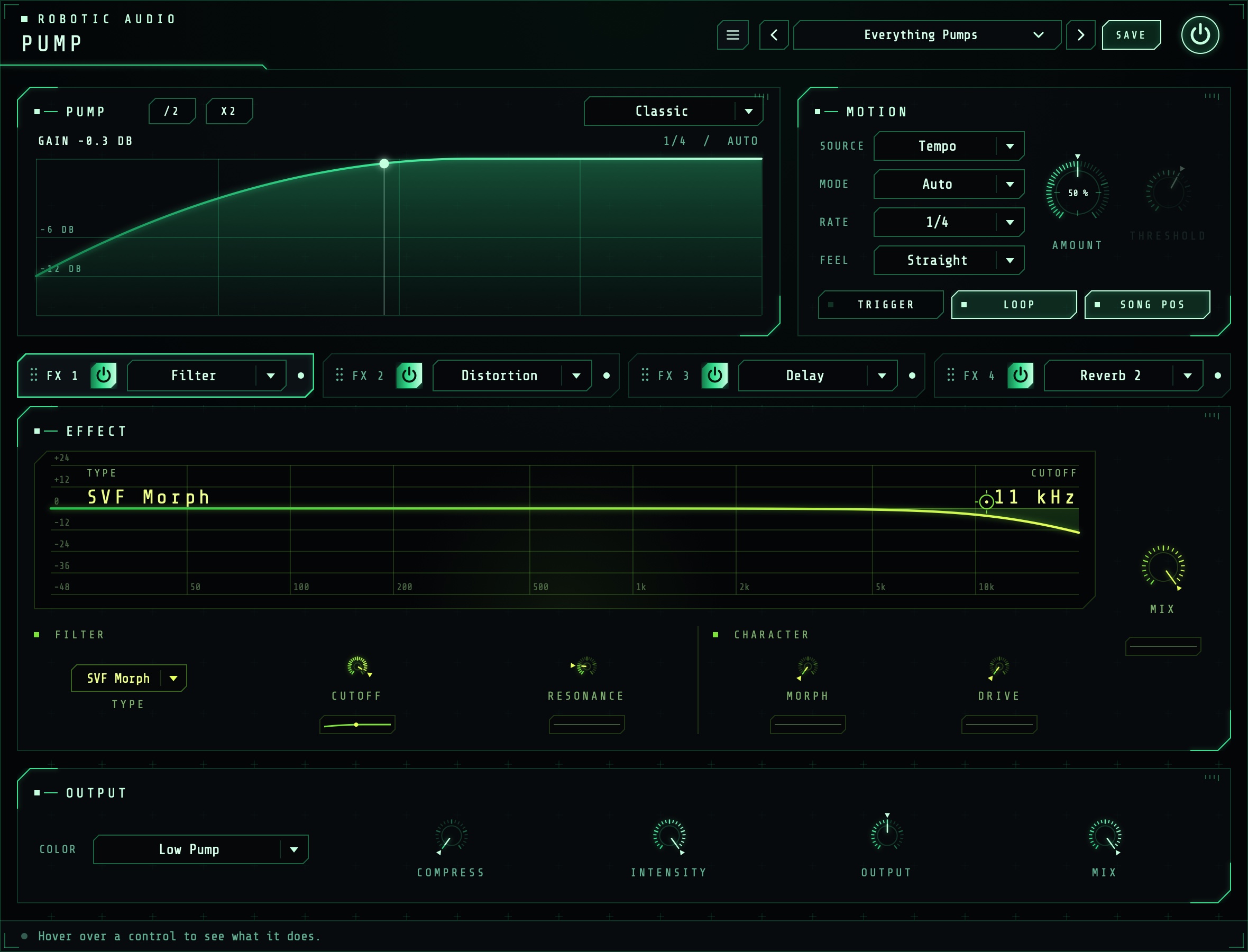
Task: Toggle the LOOP button
Action: tap(1013, 305)
